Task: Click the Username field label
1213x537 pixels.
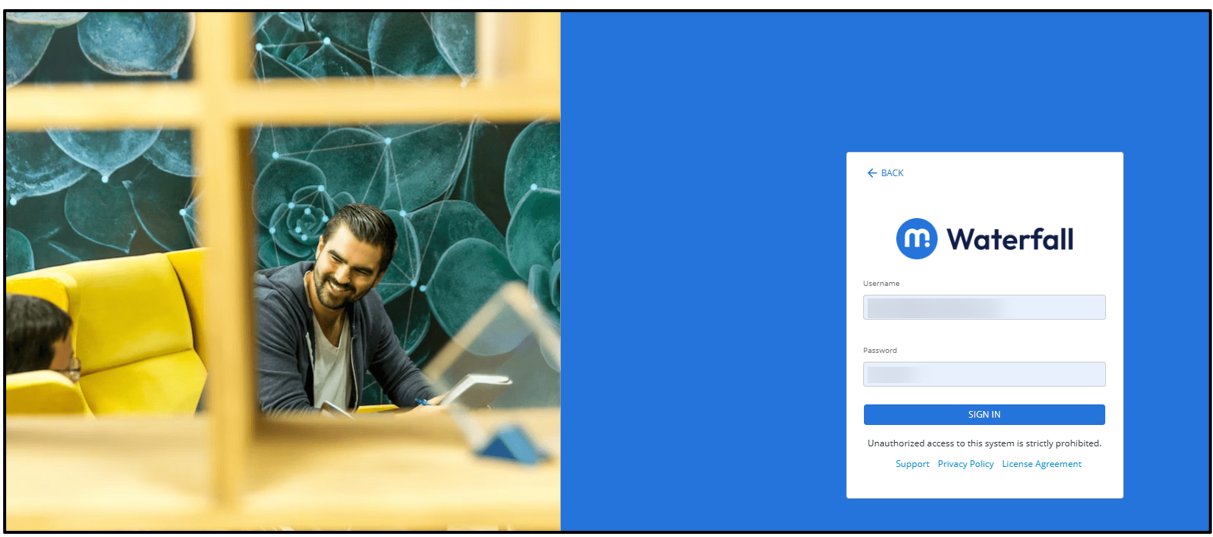Action: 881,284
